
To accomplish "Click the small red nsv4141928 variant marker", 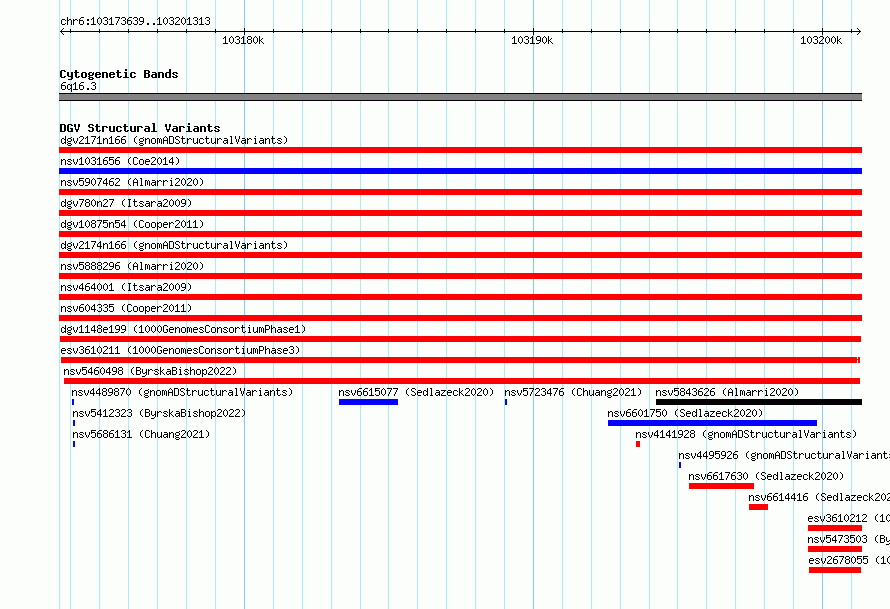I will pos(638,444).
